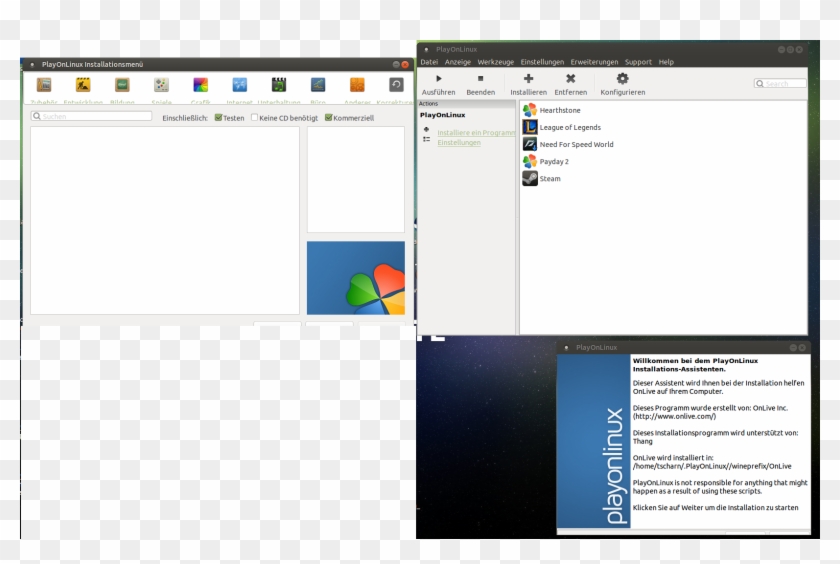Screen dimensions: 840x564
Task: Click 'Willkommen bei dem PlayOnLinux' heading
Action: [x=695, y=361]
